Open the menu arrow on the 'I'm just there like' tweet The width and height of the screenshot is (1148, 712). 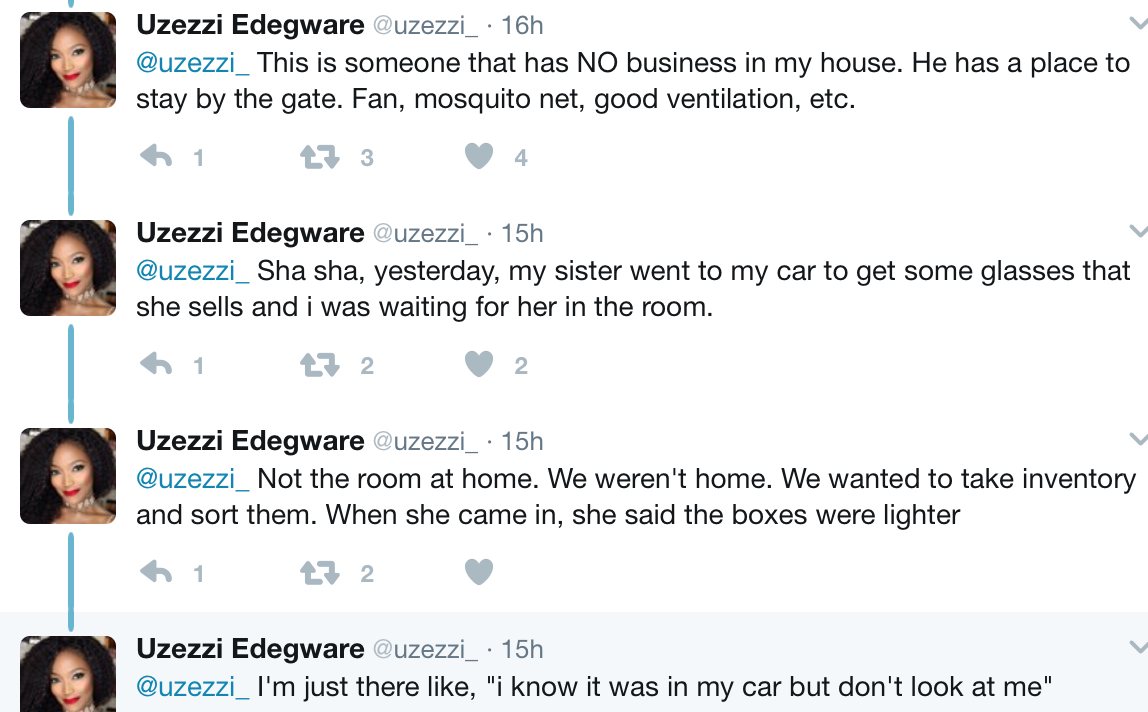coord(1137,647)
